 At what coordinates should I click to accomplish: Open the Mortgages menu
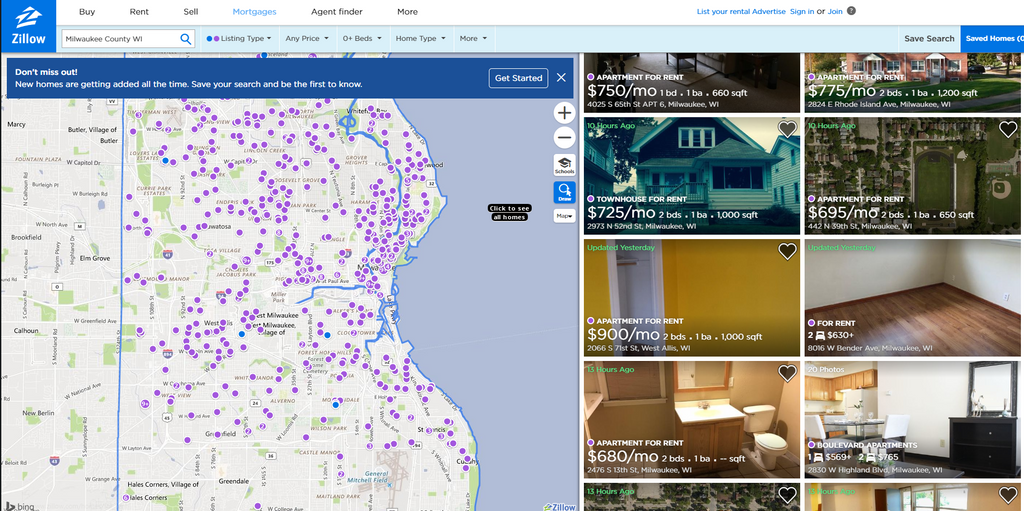(254, 12)
